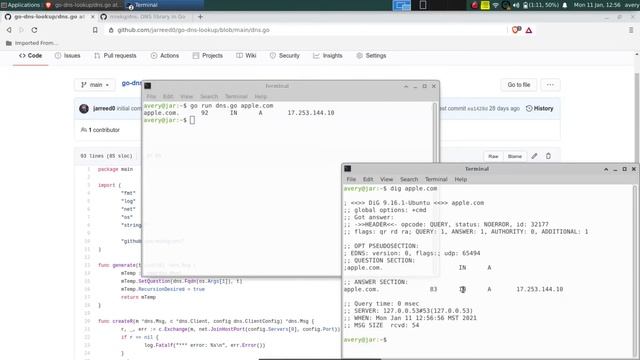Click the red tray icon in top panel
640x360 pixels.
tap(474, 5)
